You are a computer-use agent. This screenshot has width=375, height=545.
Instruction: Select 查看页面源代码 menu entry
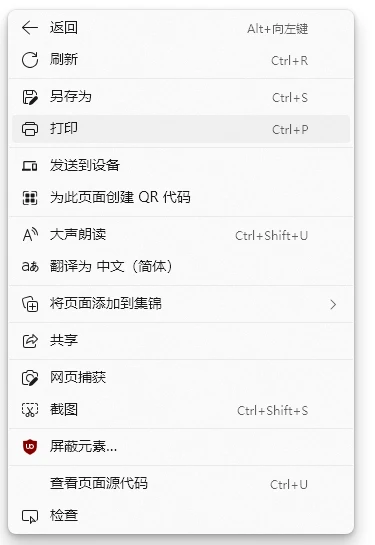click(181, 484)
